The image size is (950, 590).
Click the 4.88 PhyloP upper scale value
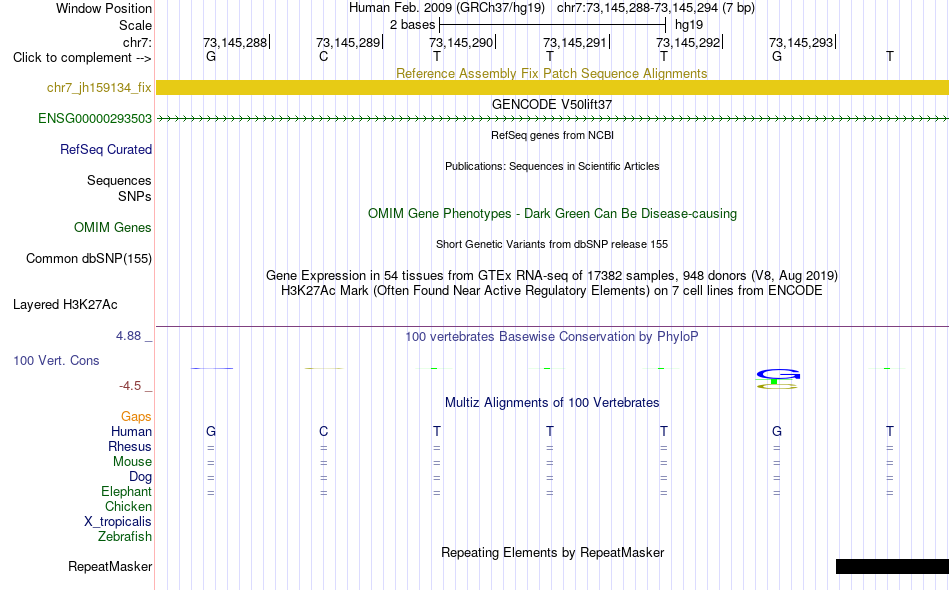pos(128,336)
